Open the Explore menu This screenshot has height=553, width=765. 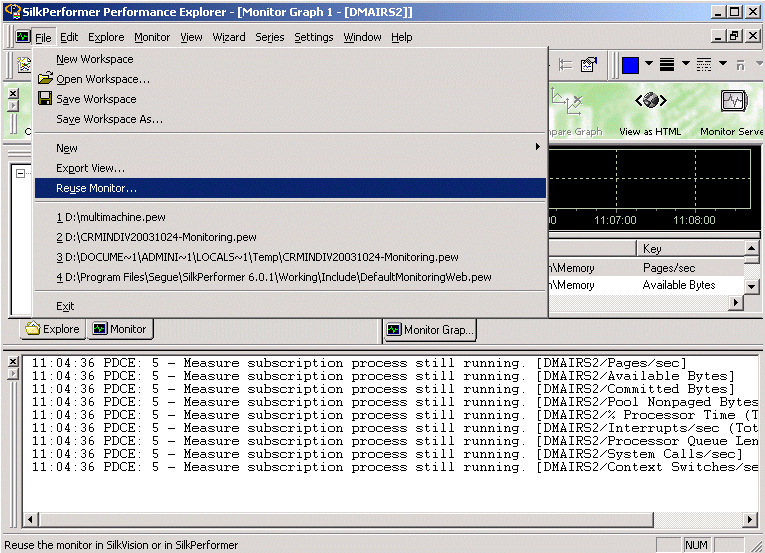click(x=106, y=37)
